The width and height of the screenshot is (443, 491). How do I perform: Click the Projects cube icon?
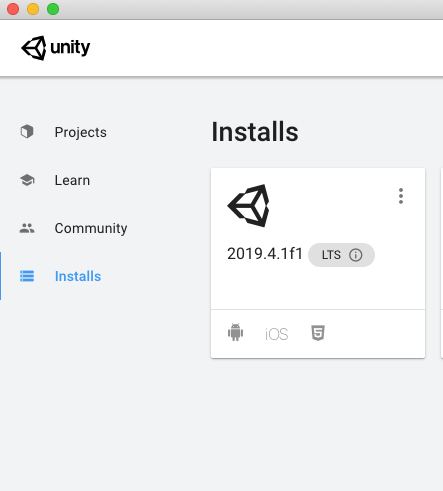27,131
